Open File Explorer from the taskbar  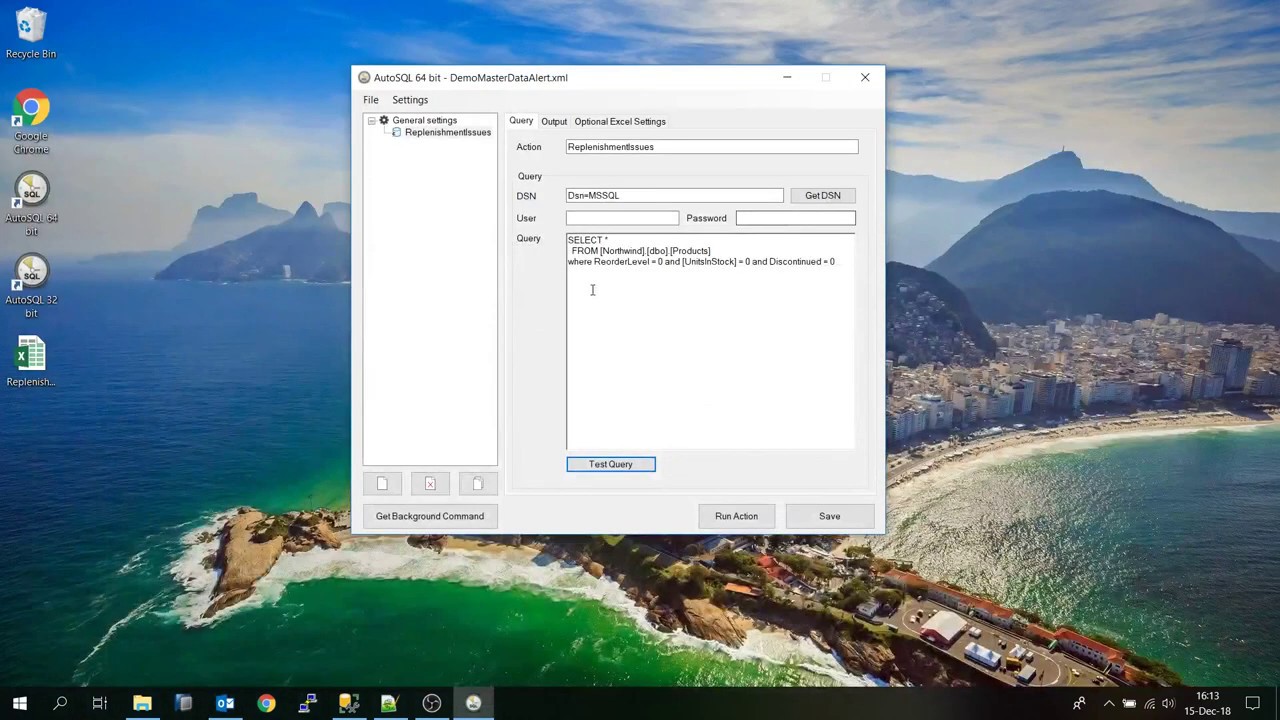click(x=142, y=703)
